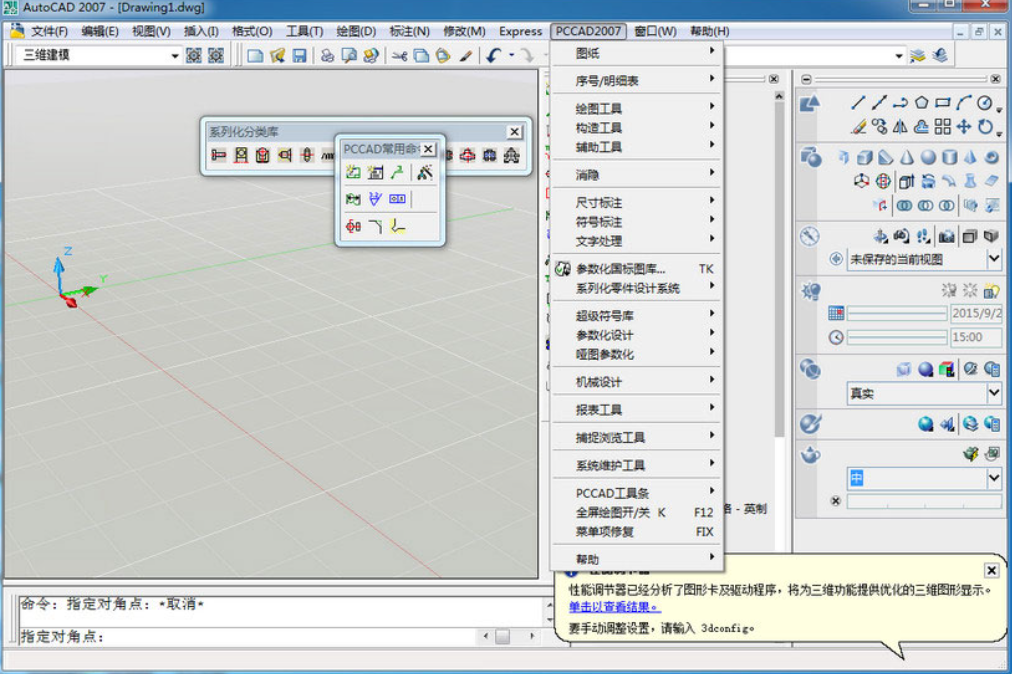Image resolution: width=1012 pixels, height=674 pixels.
Task: Click the New drawing icon
Action: click(x=256, y=56)
